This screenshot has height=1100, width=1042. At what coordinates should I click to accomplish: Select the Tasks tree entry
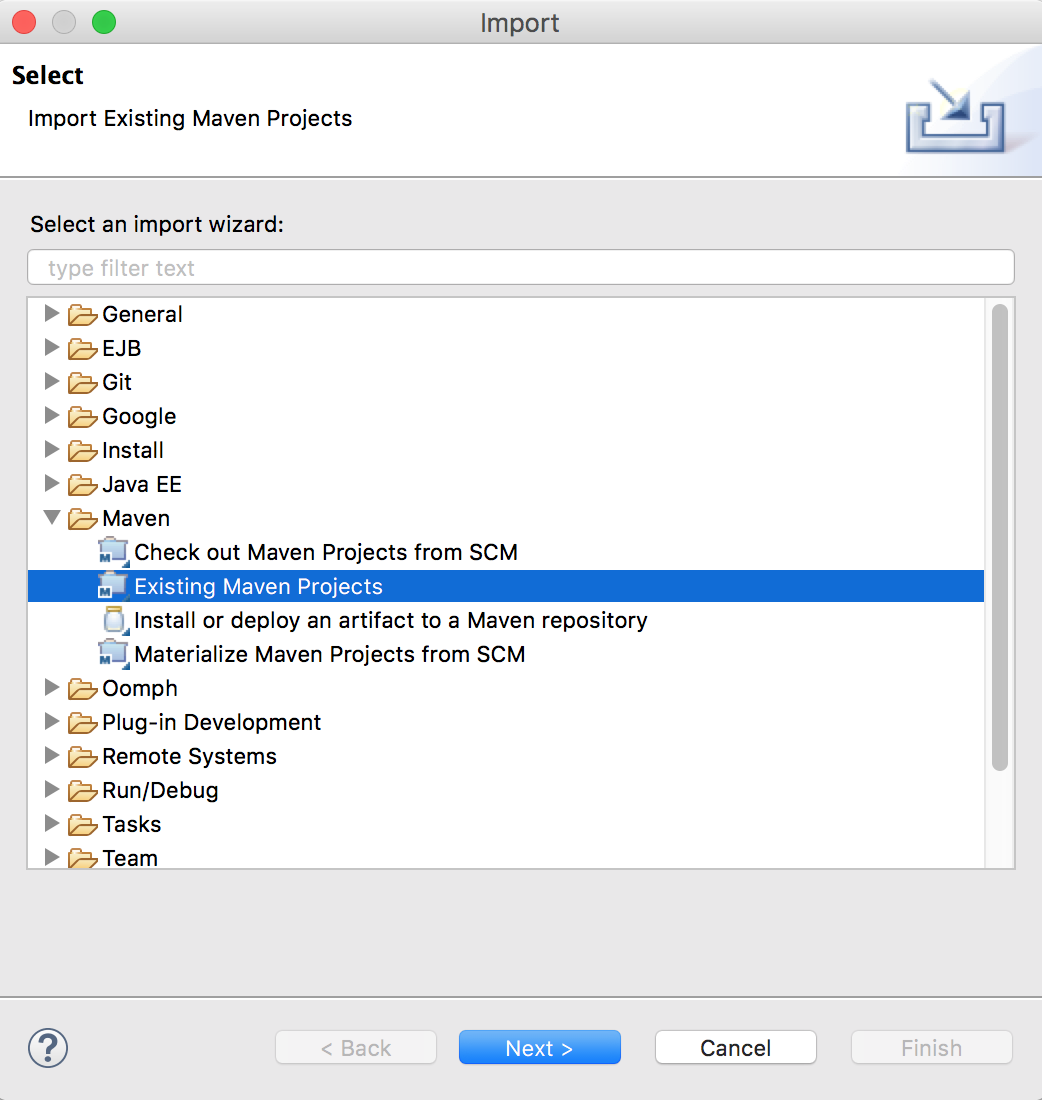pos(132,824)
